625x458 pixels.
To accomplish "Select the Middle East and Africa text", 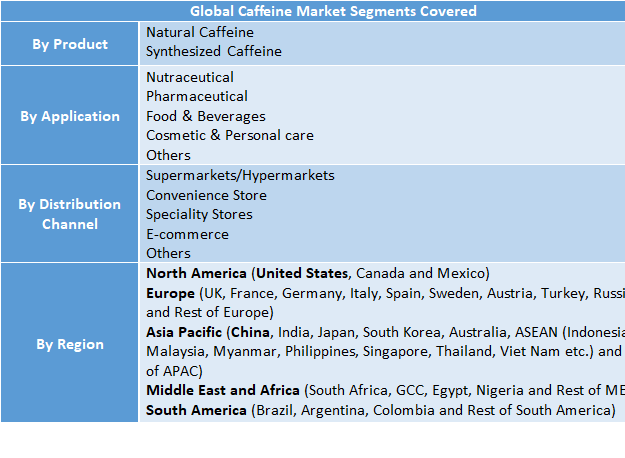I will (224, 390).
